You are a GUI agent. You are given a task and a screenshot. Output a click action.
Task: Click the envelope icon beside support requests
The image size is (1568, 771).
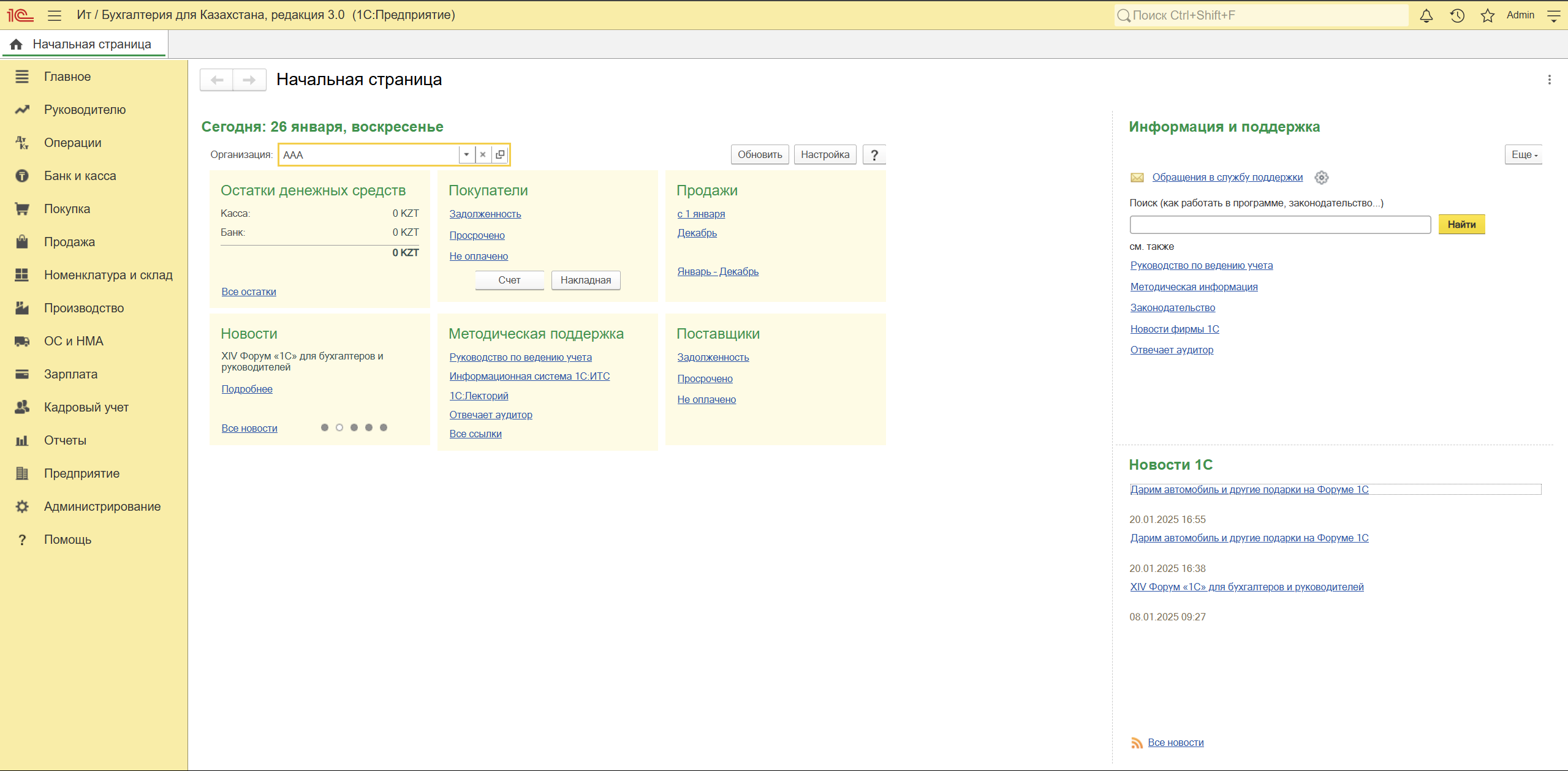pyautogui.click(x=1137, y=178)
